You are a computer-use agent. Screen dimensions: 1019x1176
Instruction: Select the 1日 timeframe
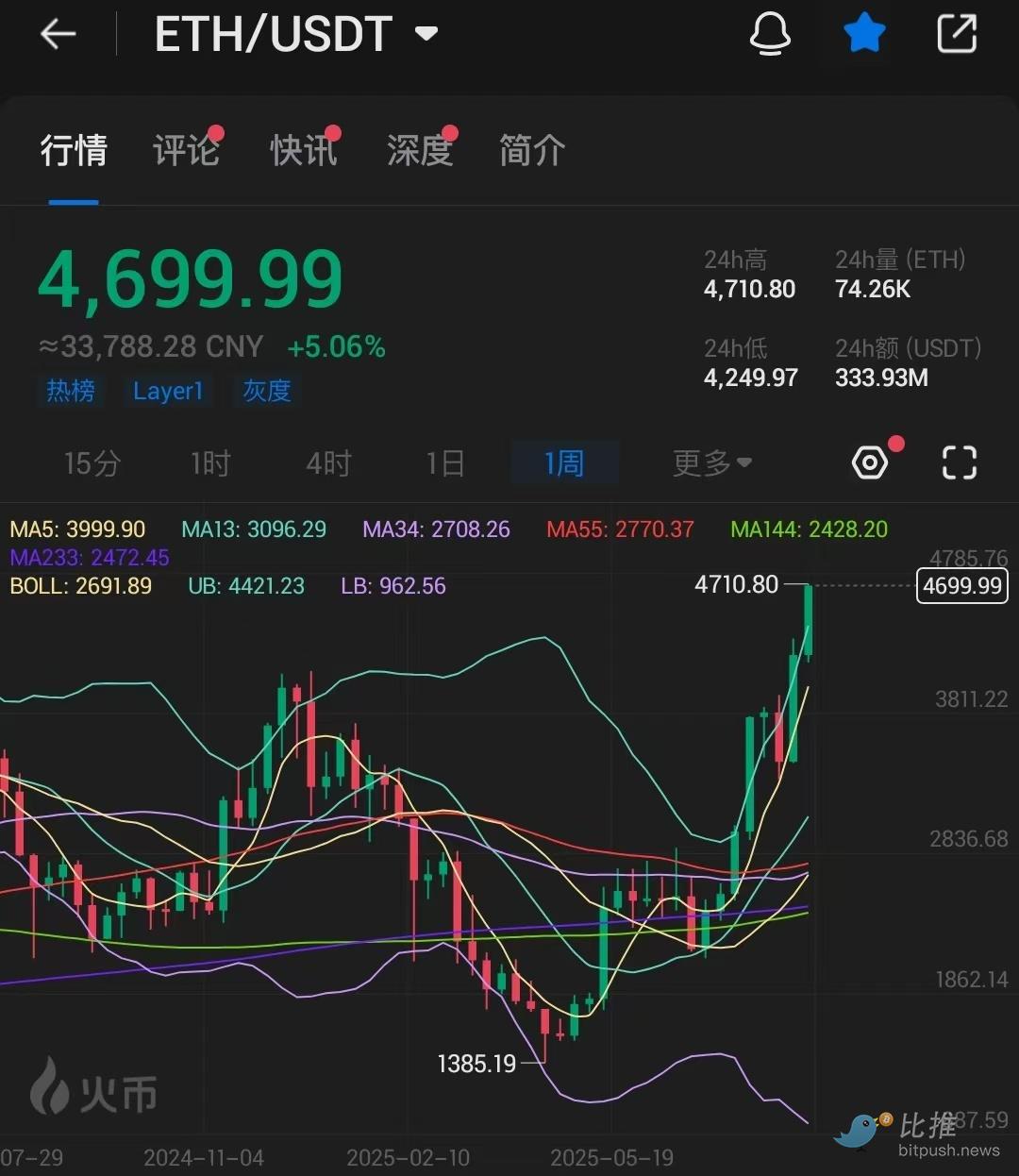445,462
